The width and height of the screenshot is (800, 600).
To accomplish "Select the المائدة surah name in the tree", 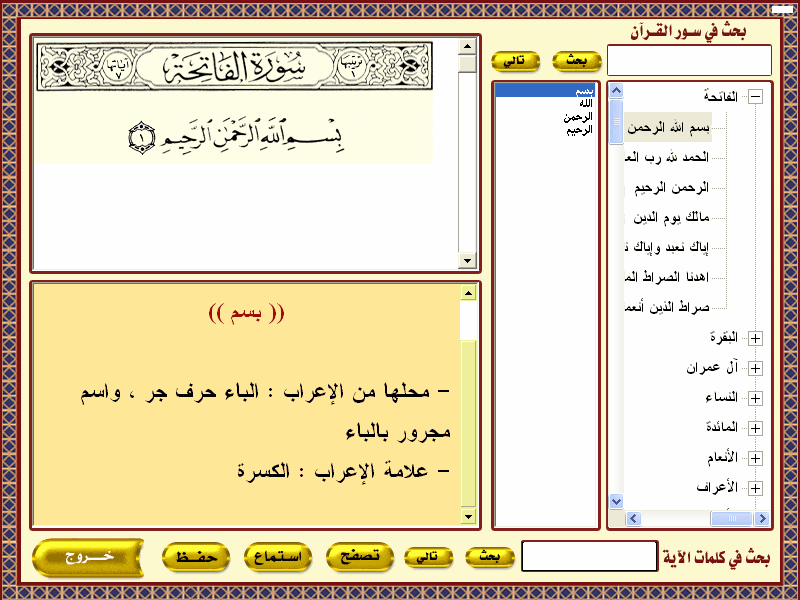I will (x=722, y=427).
